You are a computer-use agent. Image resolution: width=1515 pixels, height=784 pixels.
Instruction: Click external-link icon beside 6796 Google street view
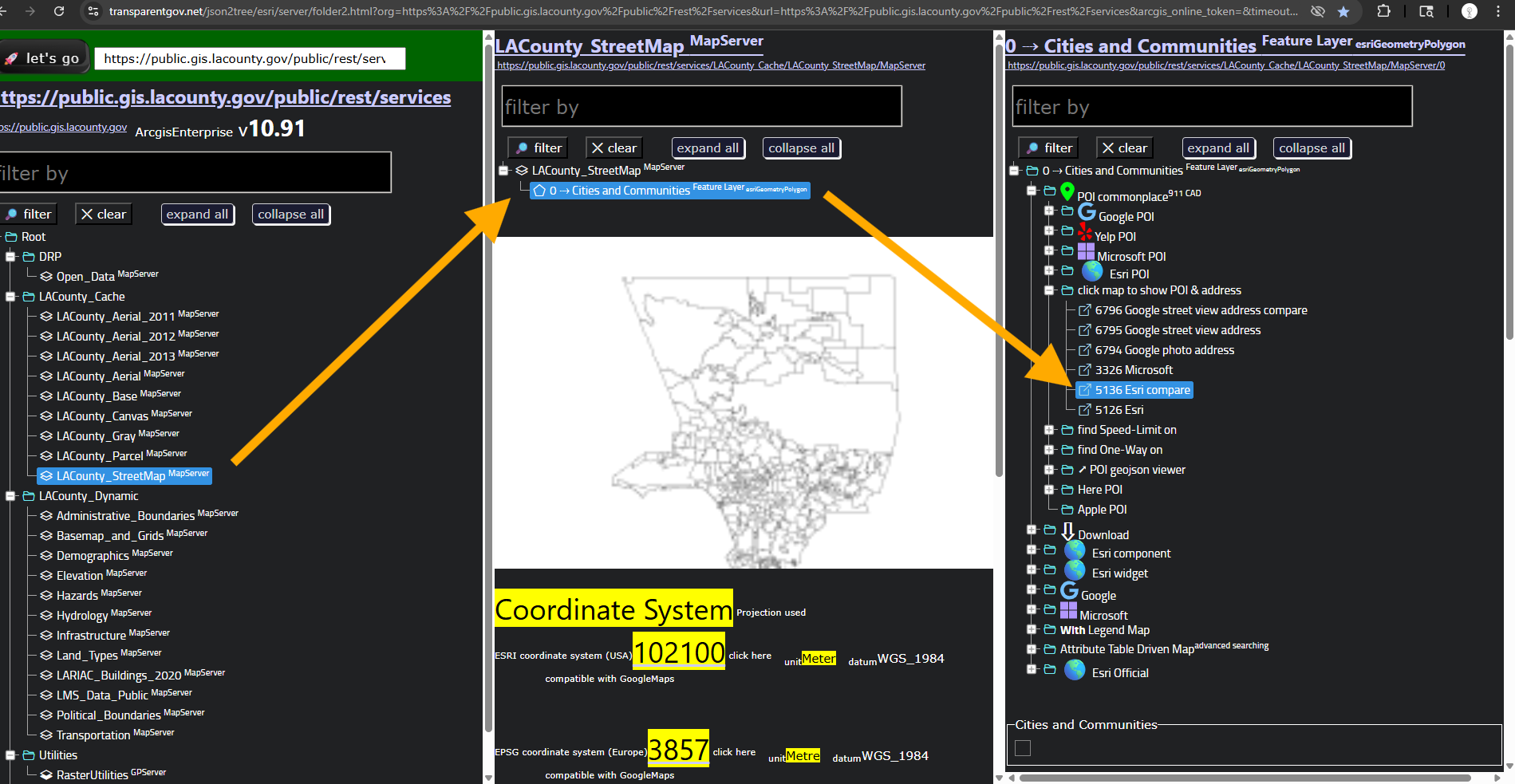[1085, 310]
